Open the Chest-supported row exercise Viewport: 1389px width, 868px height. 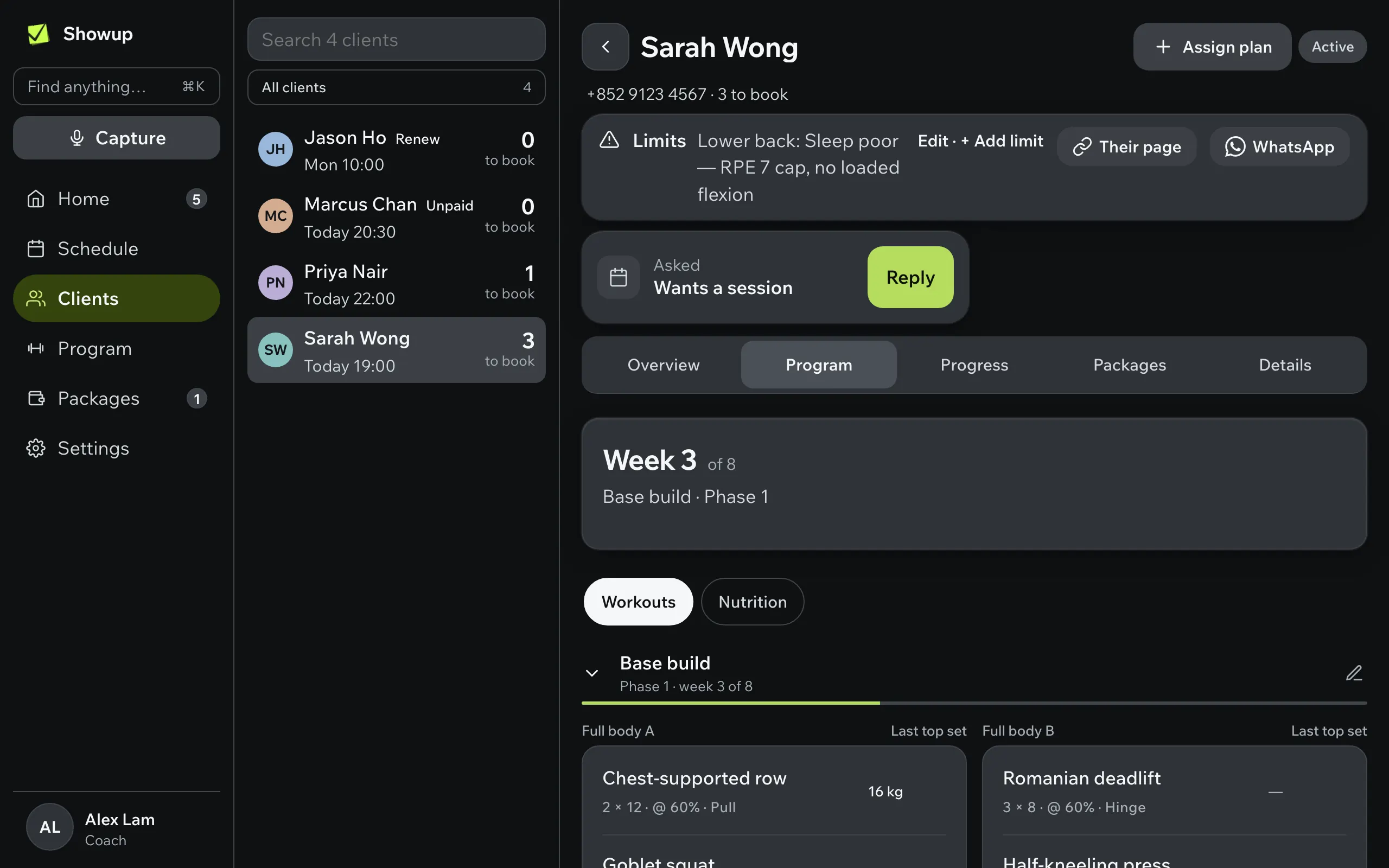point(774,792)
